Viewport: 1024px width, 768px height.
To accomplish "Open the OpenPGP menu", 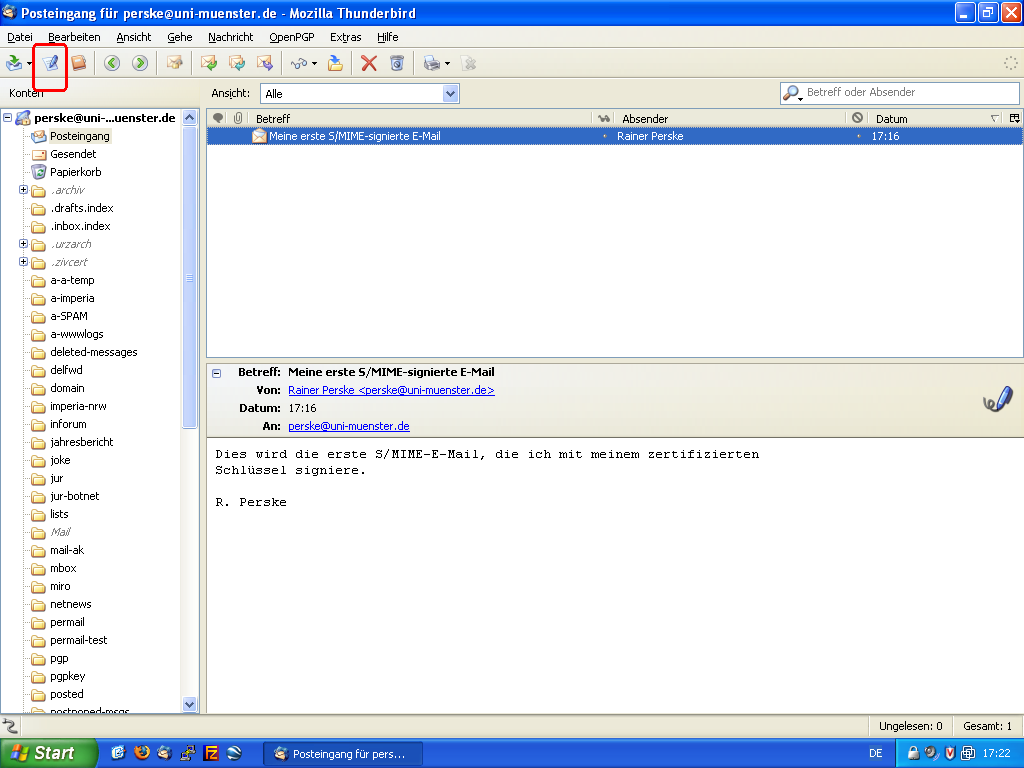I will click(292, 37).
